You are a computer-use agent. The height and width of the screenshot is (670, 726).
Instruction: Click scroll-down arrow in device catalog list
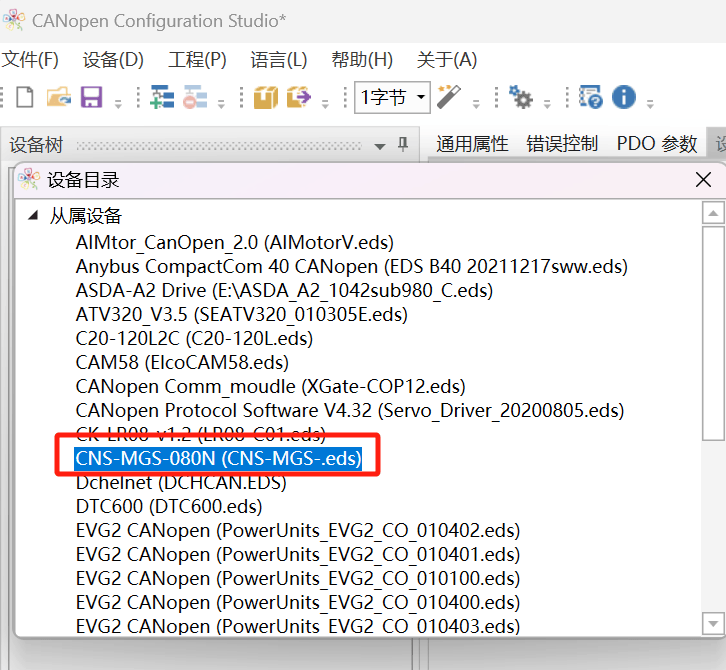pyautogui.click(x=713, y=623)
